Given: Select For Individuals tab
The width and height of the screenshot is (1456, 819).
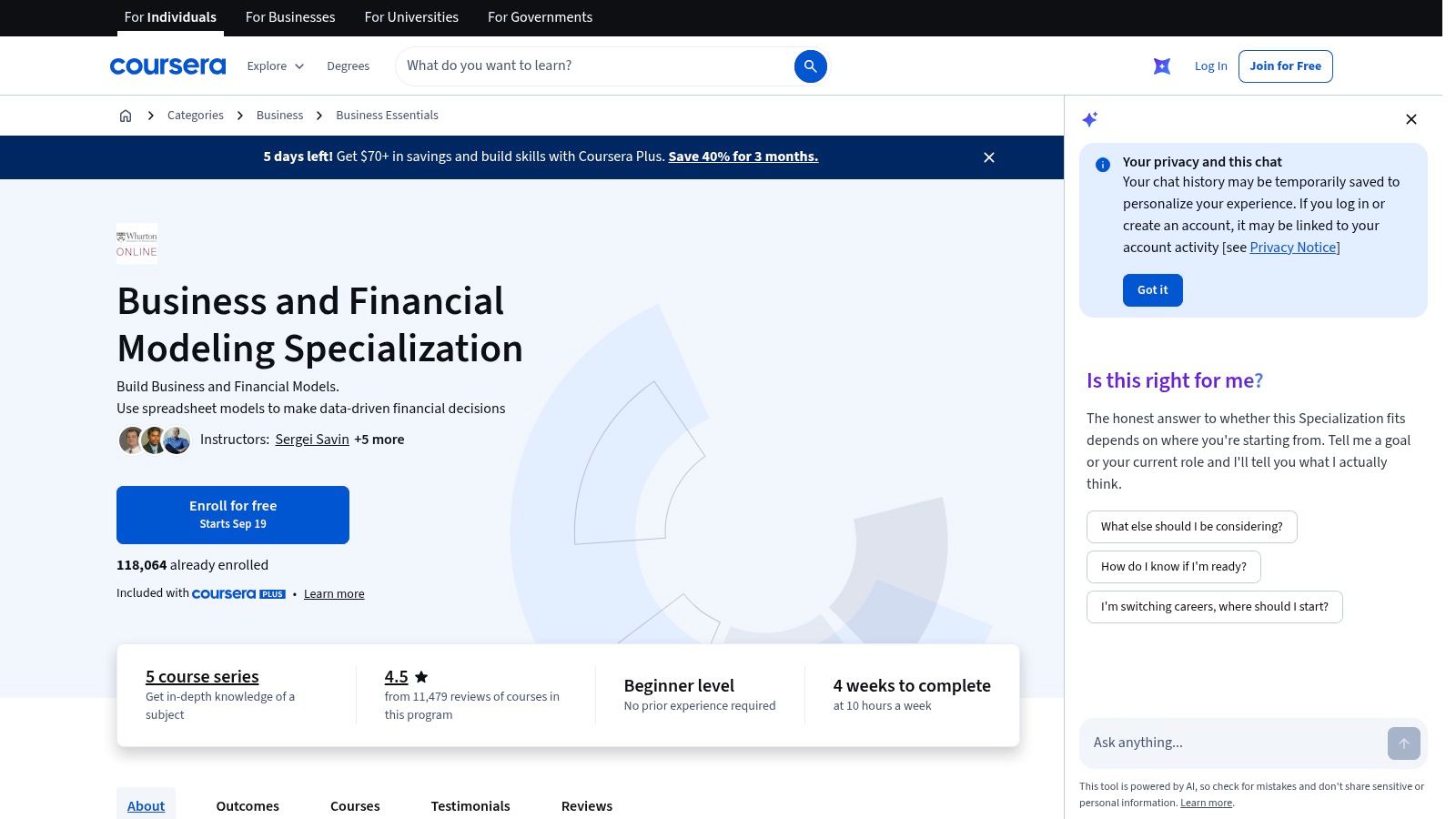Looking at the screenshot, I should pyautogui.click(x=170, y=17).
